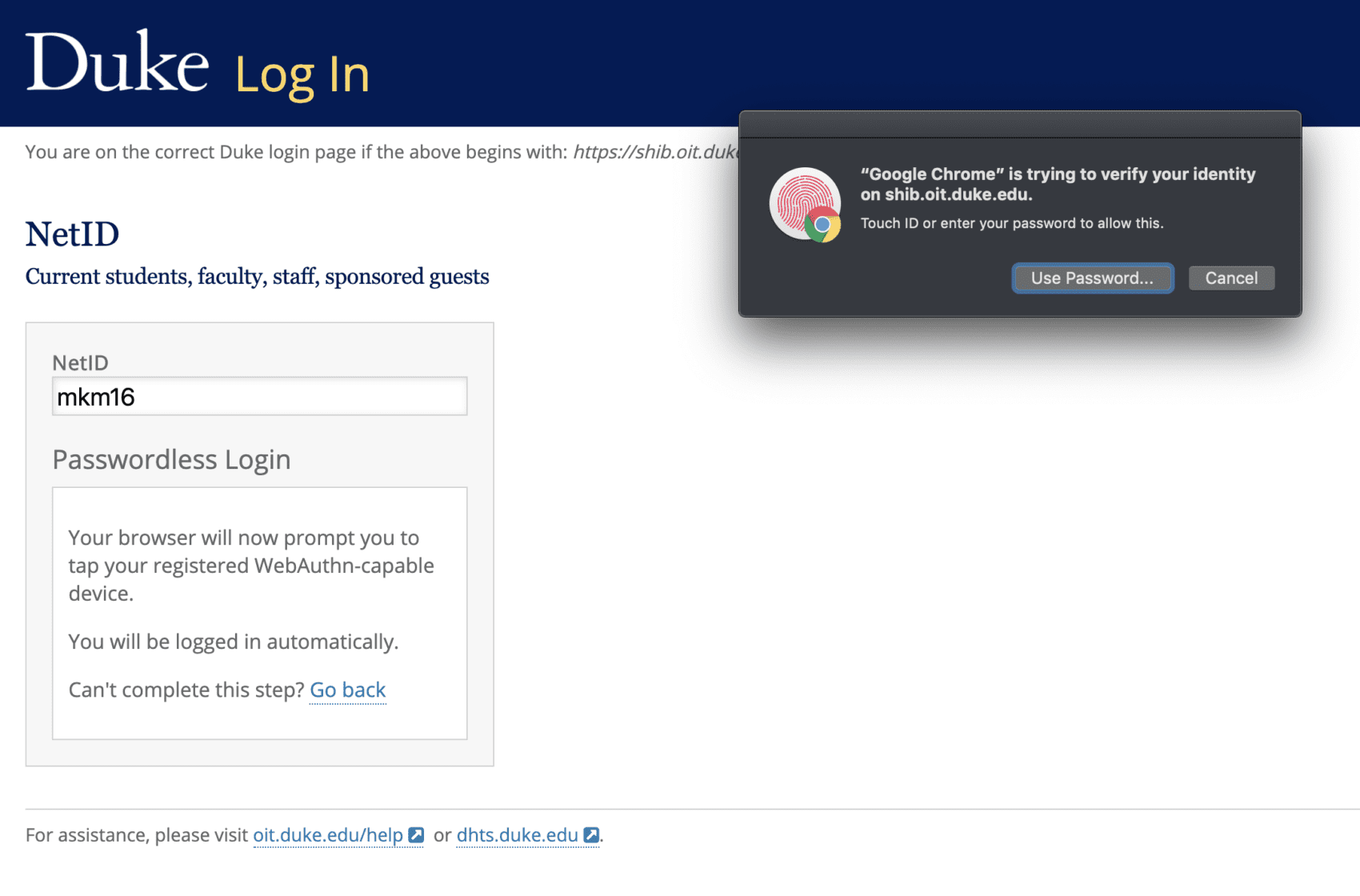Click the "Log In" header text

click(302, 74)
